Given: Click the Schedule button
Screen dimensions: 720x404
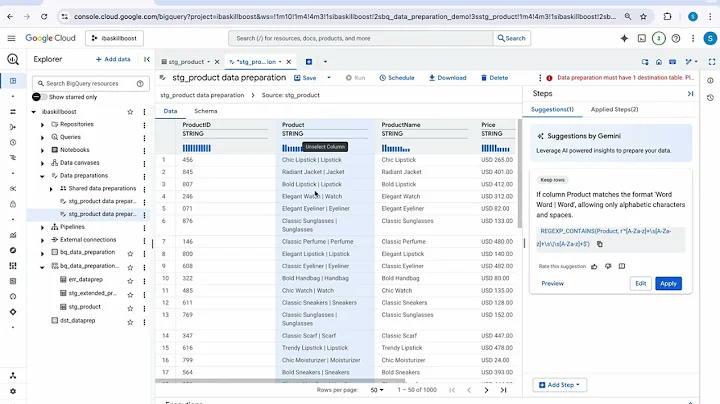Looking at the screenshot, I should pos(397,78).
